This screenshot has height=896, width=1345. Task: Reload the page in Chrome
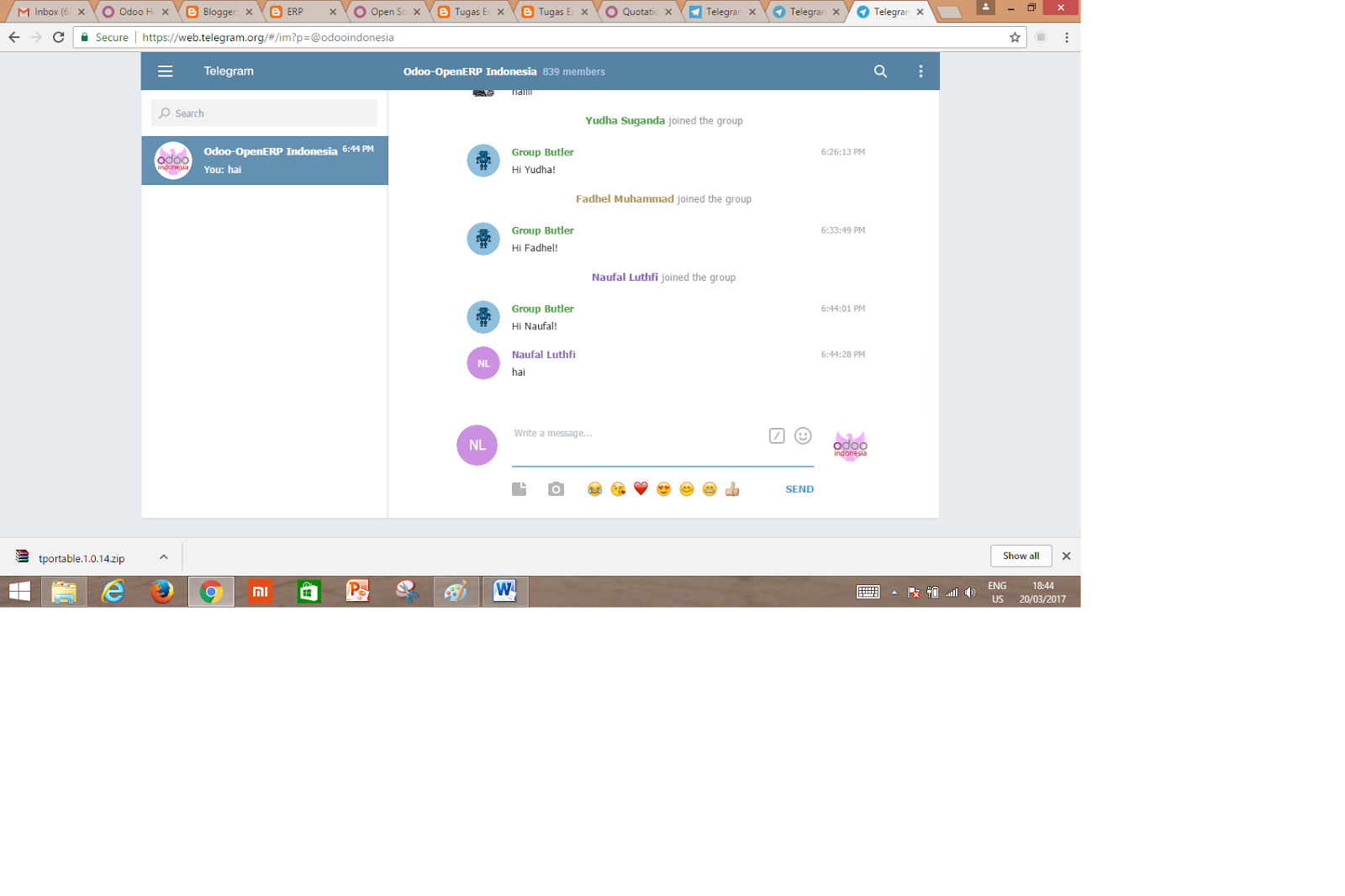(x=58, y=37)
